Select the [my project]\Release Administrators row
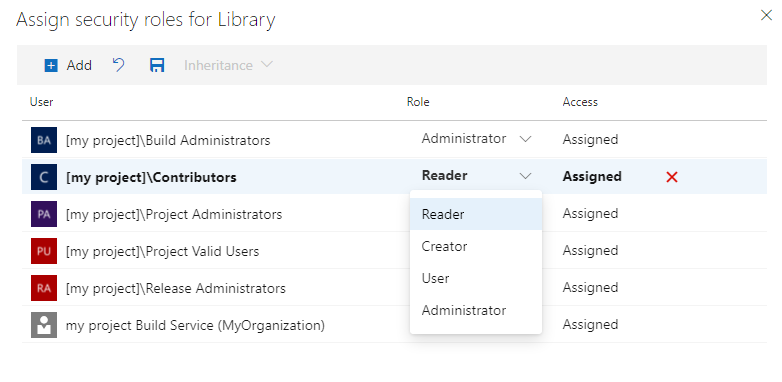 click(394, 288)
